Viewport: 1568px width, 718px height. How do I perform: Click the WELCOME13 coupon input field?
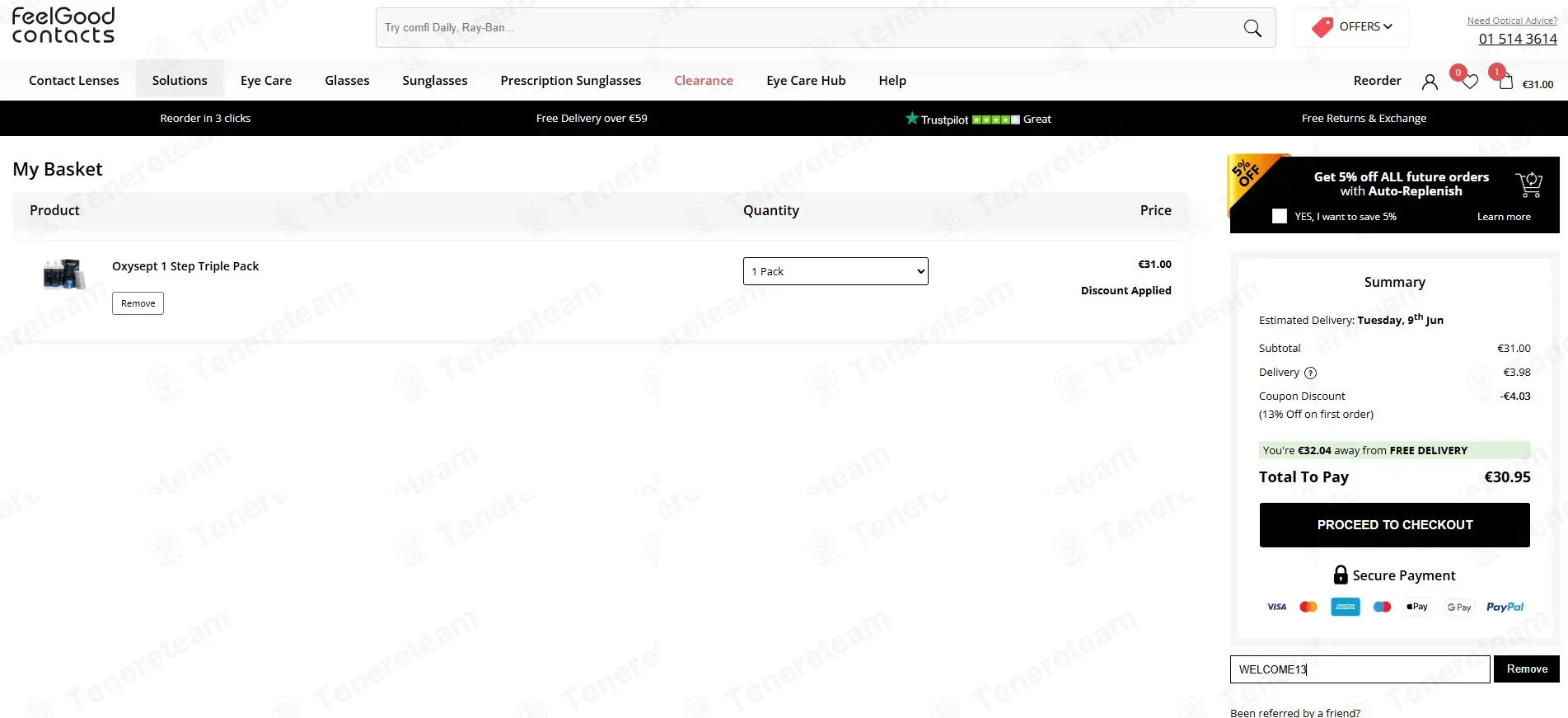(1360, 669)
